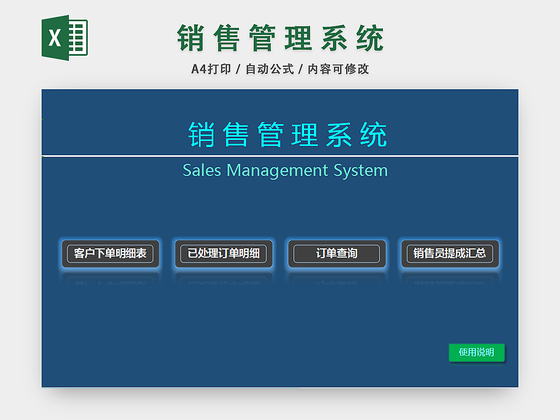The height and width of the screenshot is (420, 560).
Task: Click the Sales Management System subtitle
Action: tap(285, 170)
